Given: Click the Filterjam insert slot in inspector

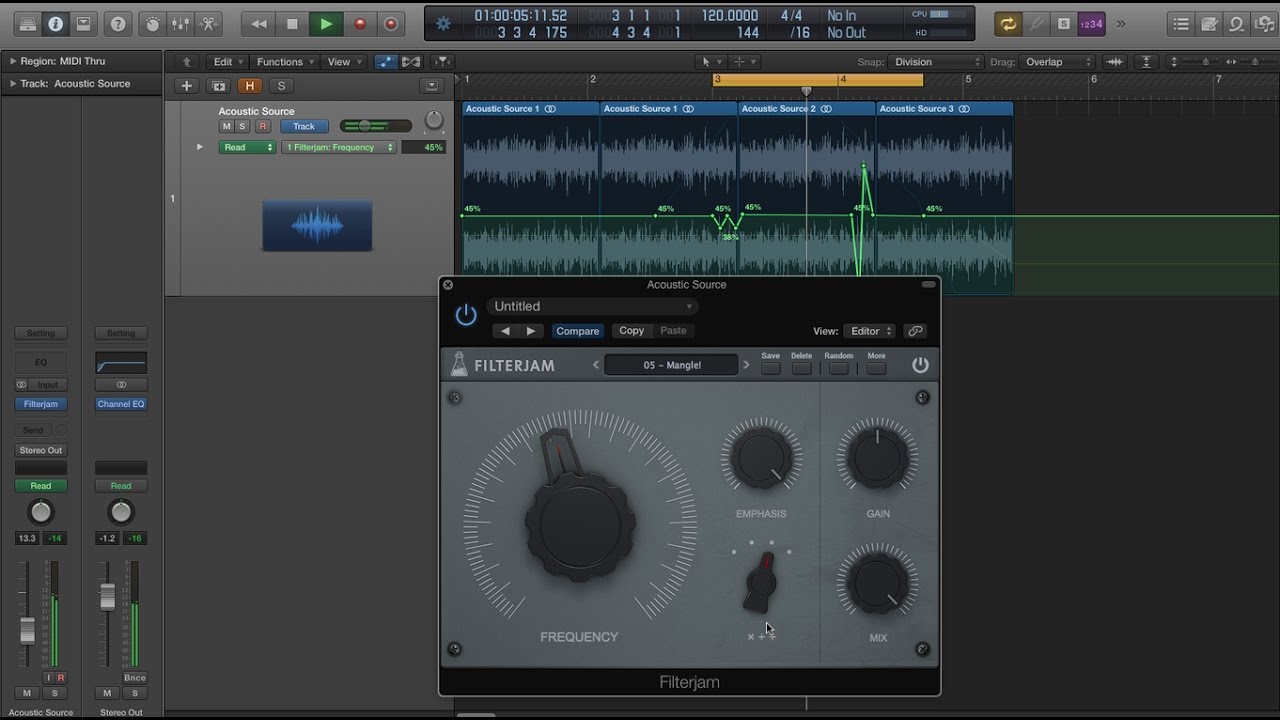Looking at the screenshot, I should [41, 404].
